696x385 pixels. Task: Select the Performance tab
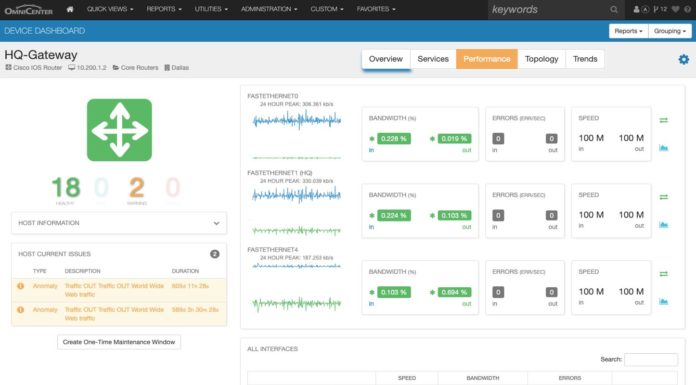pyautogui.click(x=486, y=59)
